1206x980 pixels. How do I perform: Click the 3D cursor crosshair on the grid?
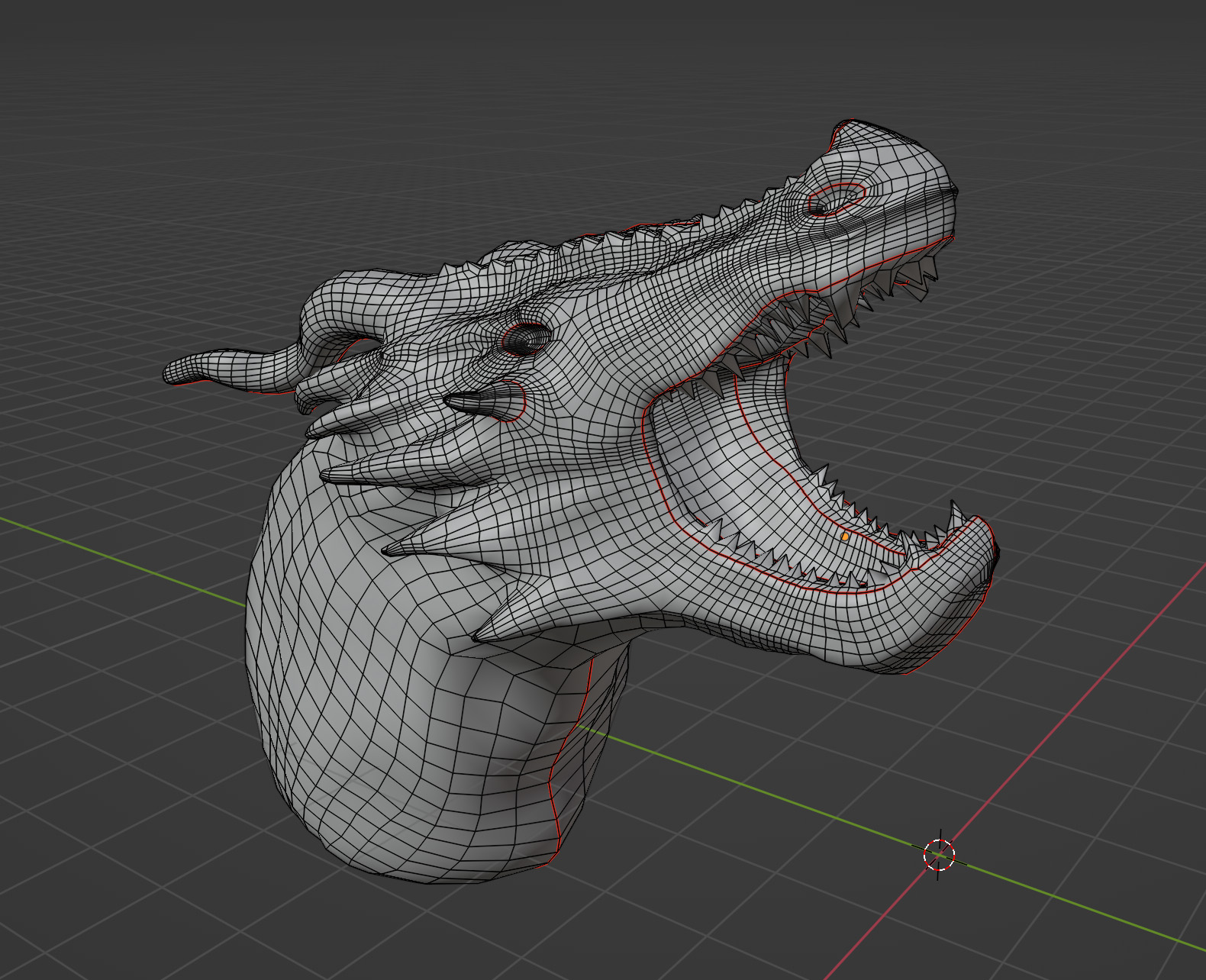point(939,855)
